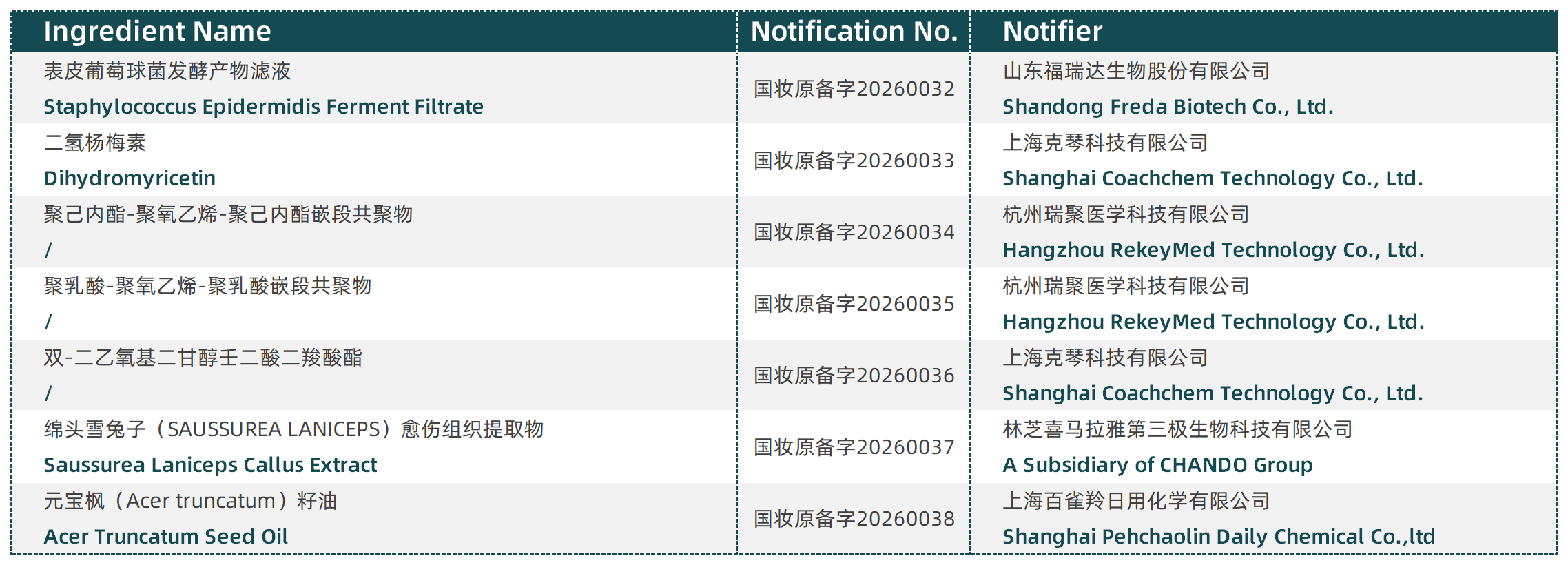Select notification number 国妆原备字20260036

point(854,376)
